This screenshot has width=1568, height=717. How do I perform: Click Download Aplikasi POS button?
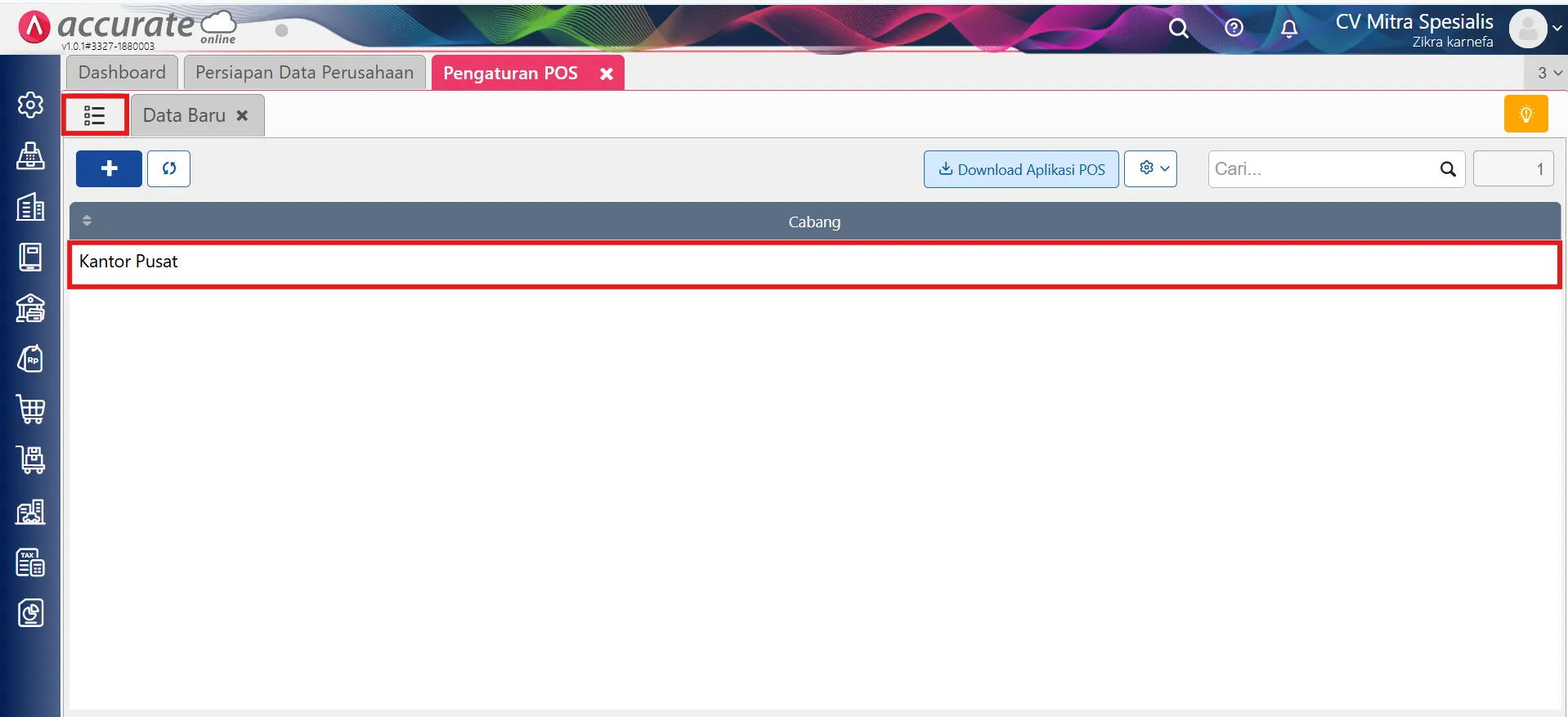(x=1021, y=169)
